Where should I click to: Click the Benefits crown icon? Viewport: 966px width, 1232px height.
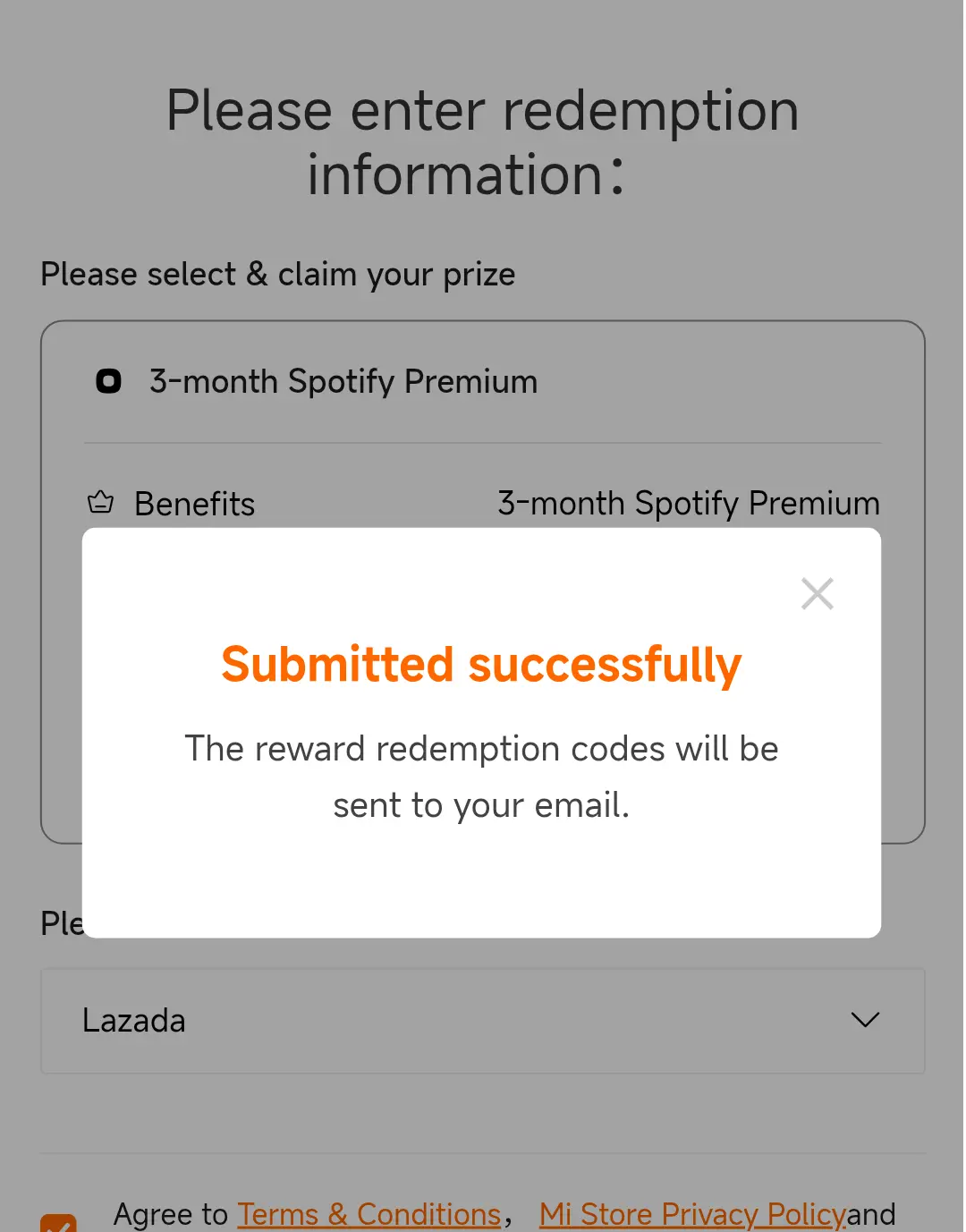click(100, 503)
